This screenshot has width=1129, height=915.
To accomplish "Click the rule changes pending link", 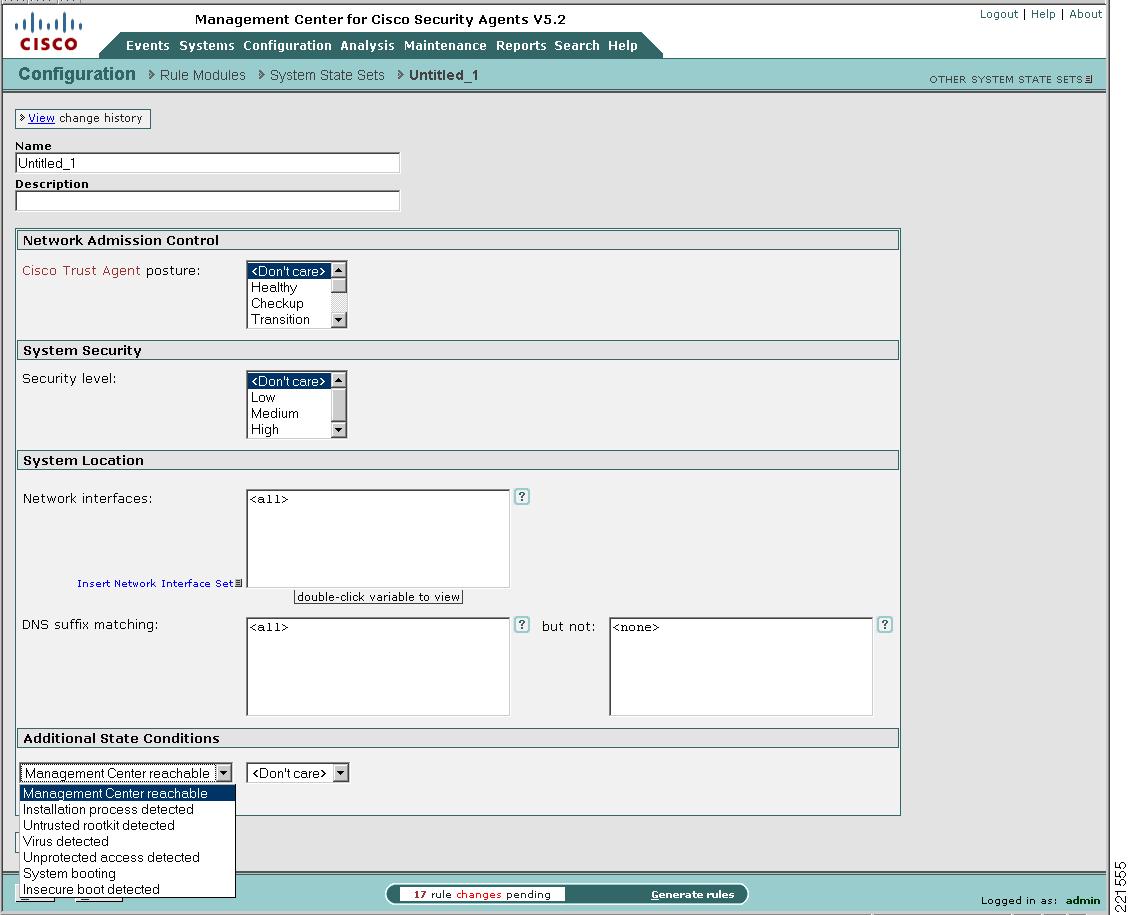I will [482, 894].
